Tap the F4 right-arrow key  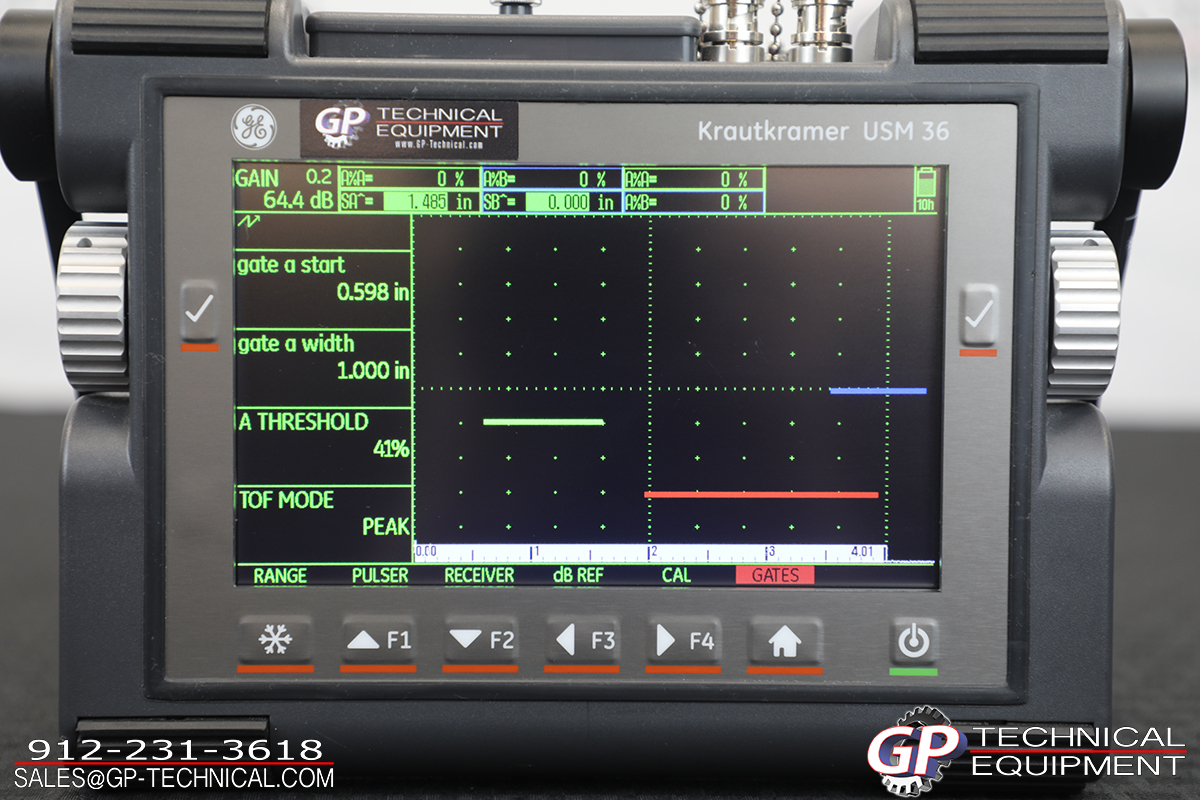pos(683,640)
